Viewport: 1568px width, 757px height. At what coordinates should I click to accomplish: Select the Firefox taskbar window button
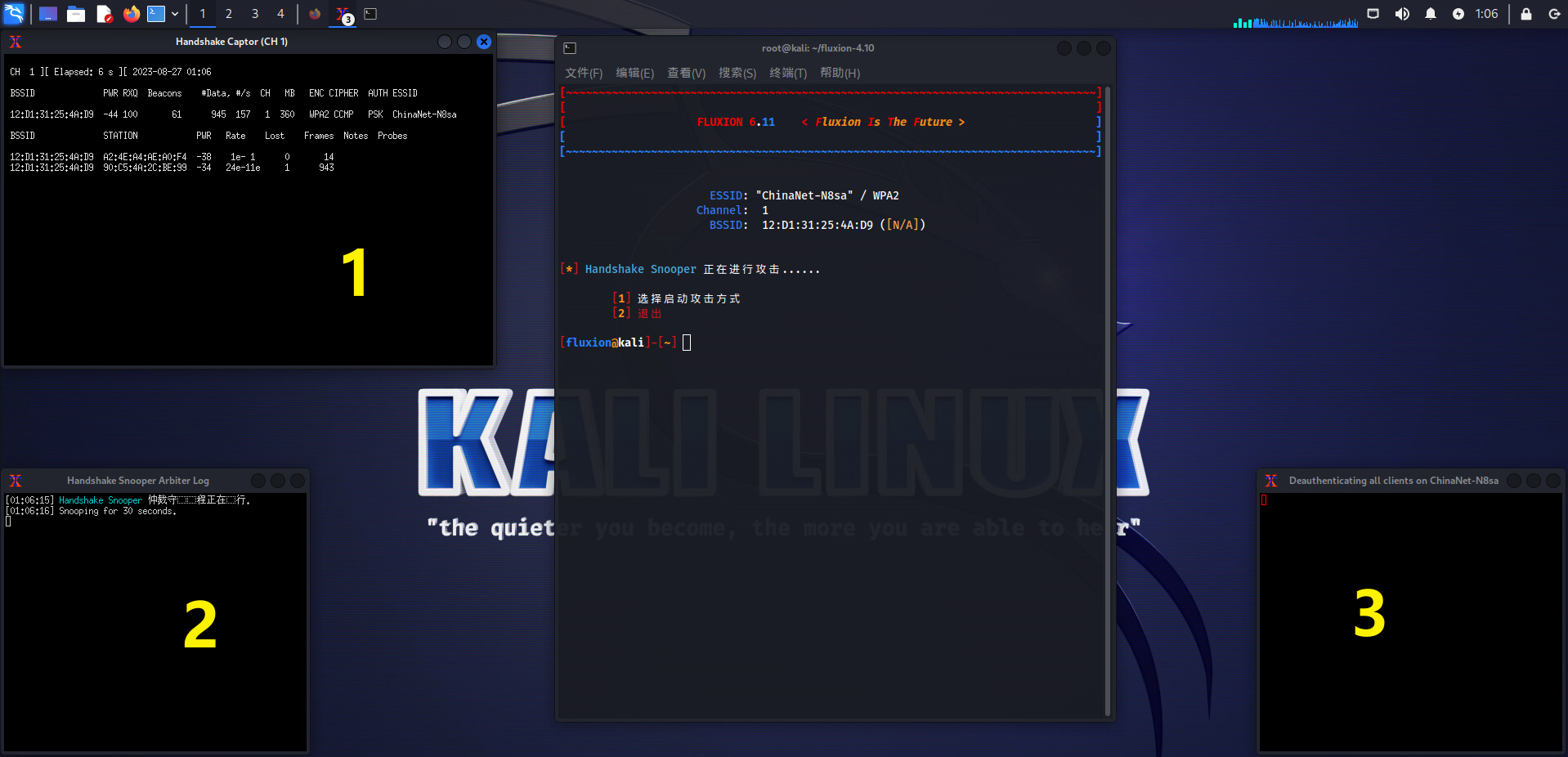[x=315, y=14]
